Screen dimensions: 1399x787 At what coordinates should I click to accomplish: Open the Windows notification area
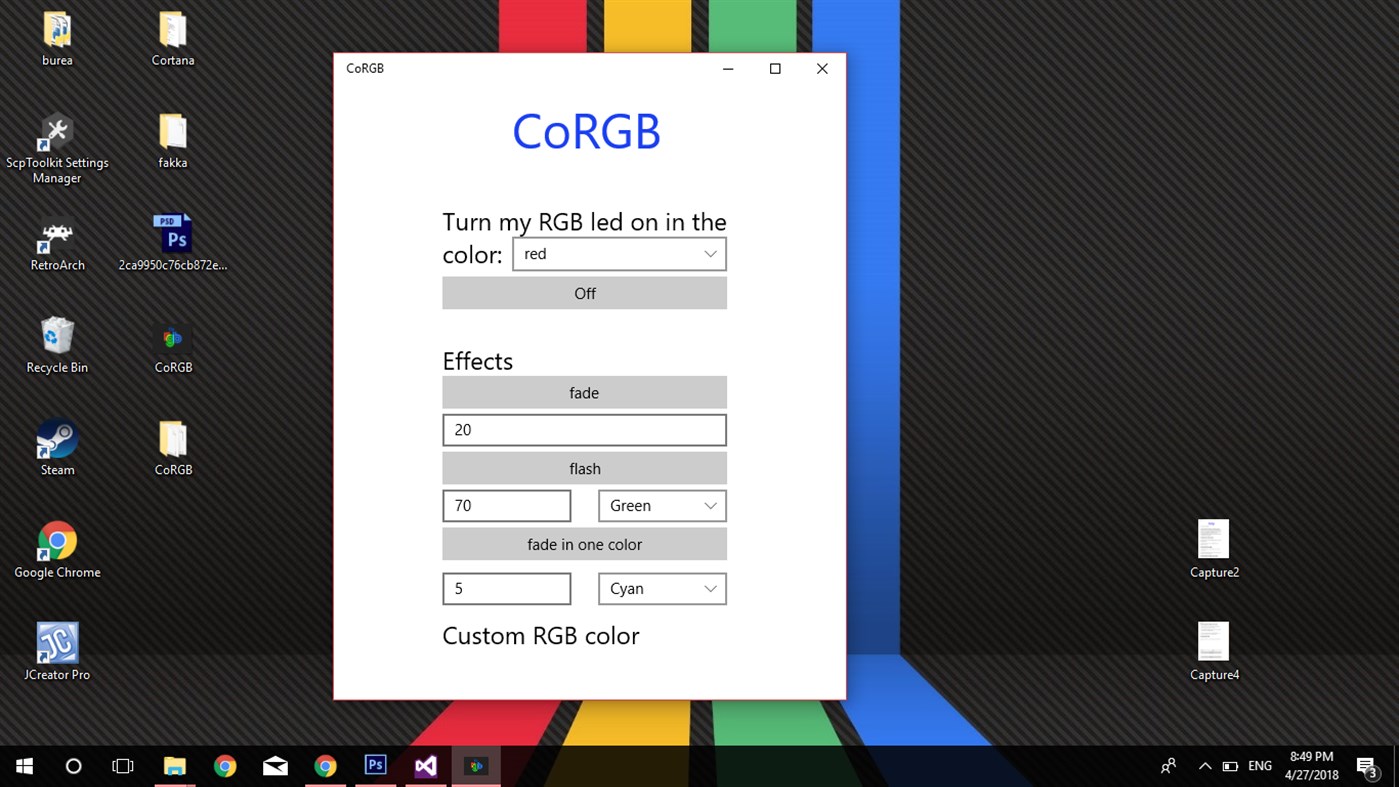coord(1366,765)
